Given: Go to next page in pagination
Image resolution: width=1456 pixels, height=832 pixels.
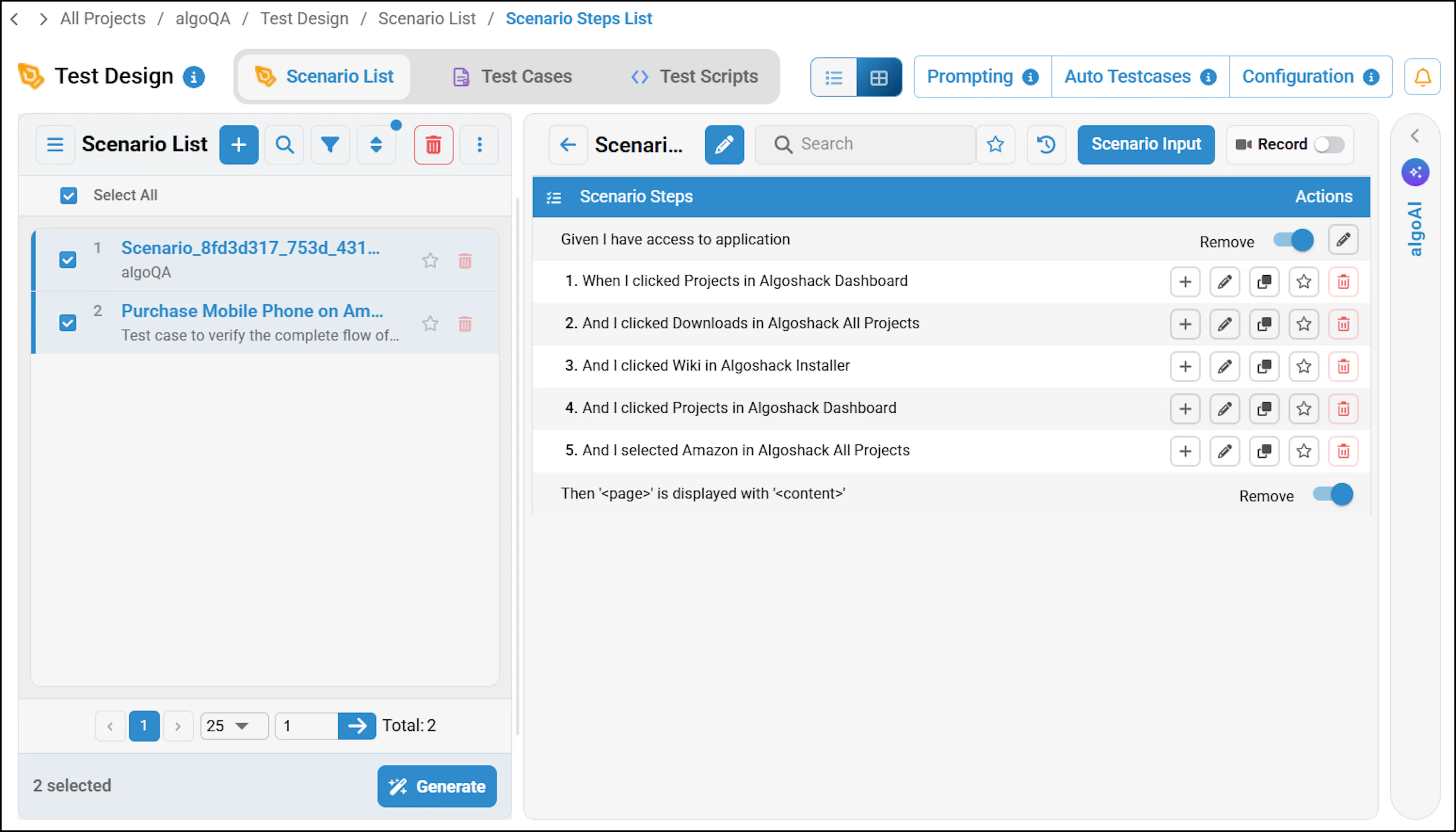Looking at the screenshot, I should [x=178, y=726].
